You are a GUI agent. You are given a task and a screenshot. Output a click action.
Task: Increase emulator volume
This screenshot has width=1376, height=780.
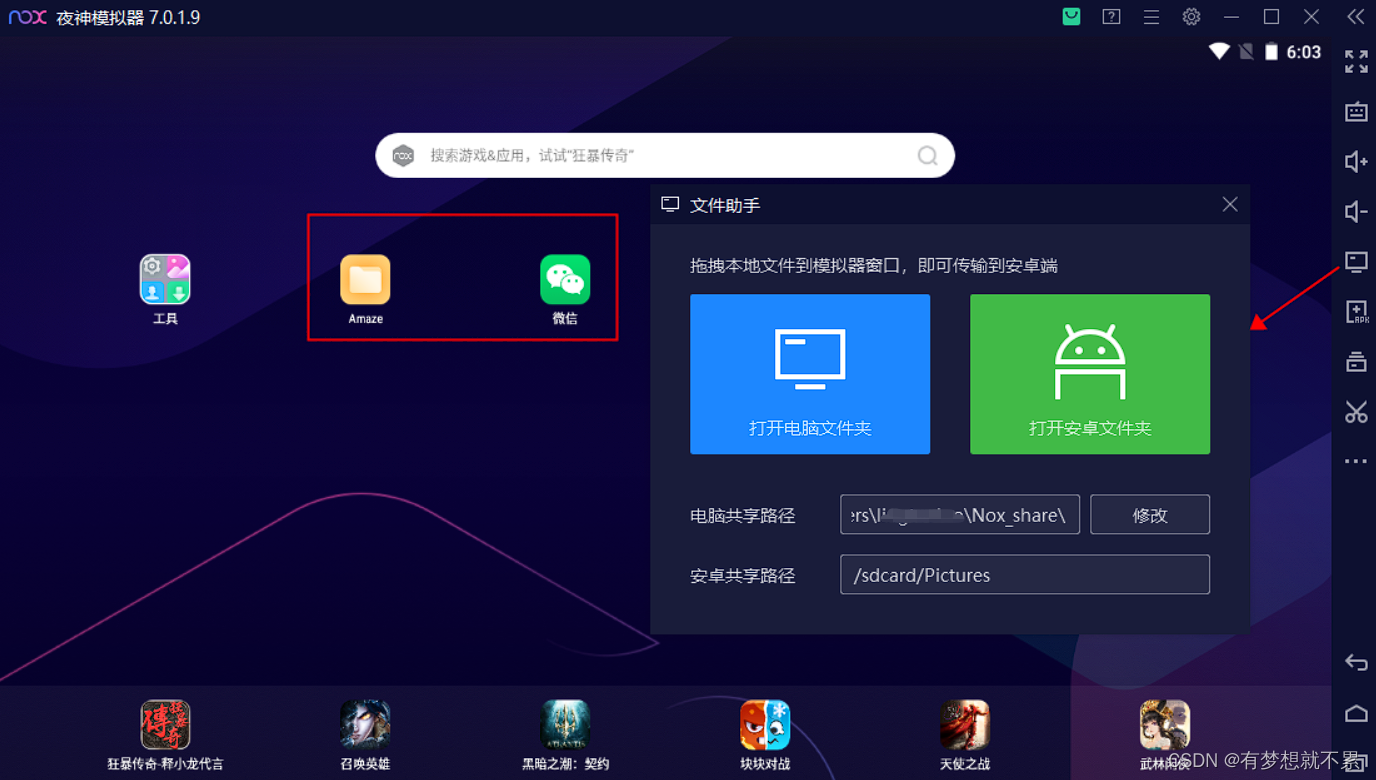click(x=1356, y=161)
